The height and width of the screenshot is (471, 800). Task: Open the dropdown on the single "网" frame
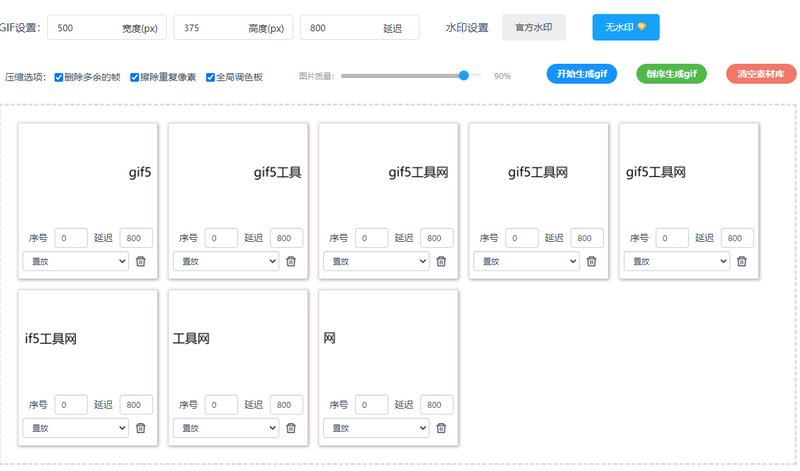click(376, 428)
